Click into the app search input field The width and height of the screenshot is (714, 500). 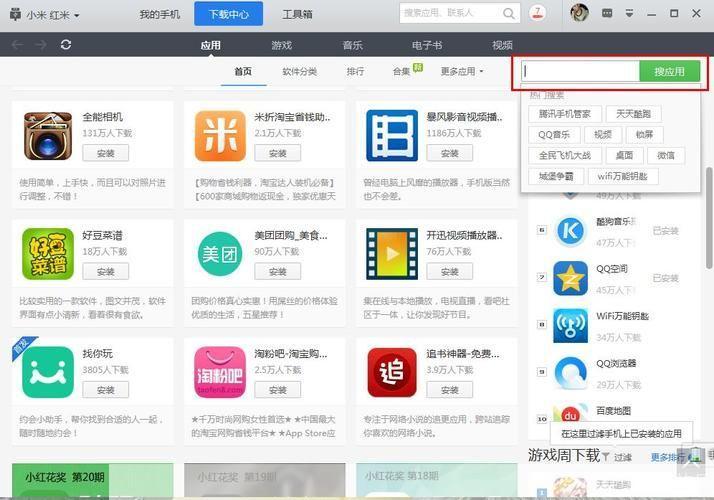click(x=581, y=71)
